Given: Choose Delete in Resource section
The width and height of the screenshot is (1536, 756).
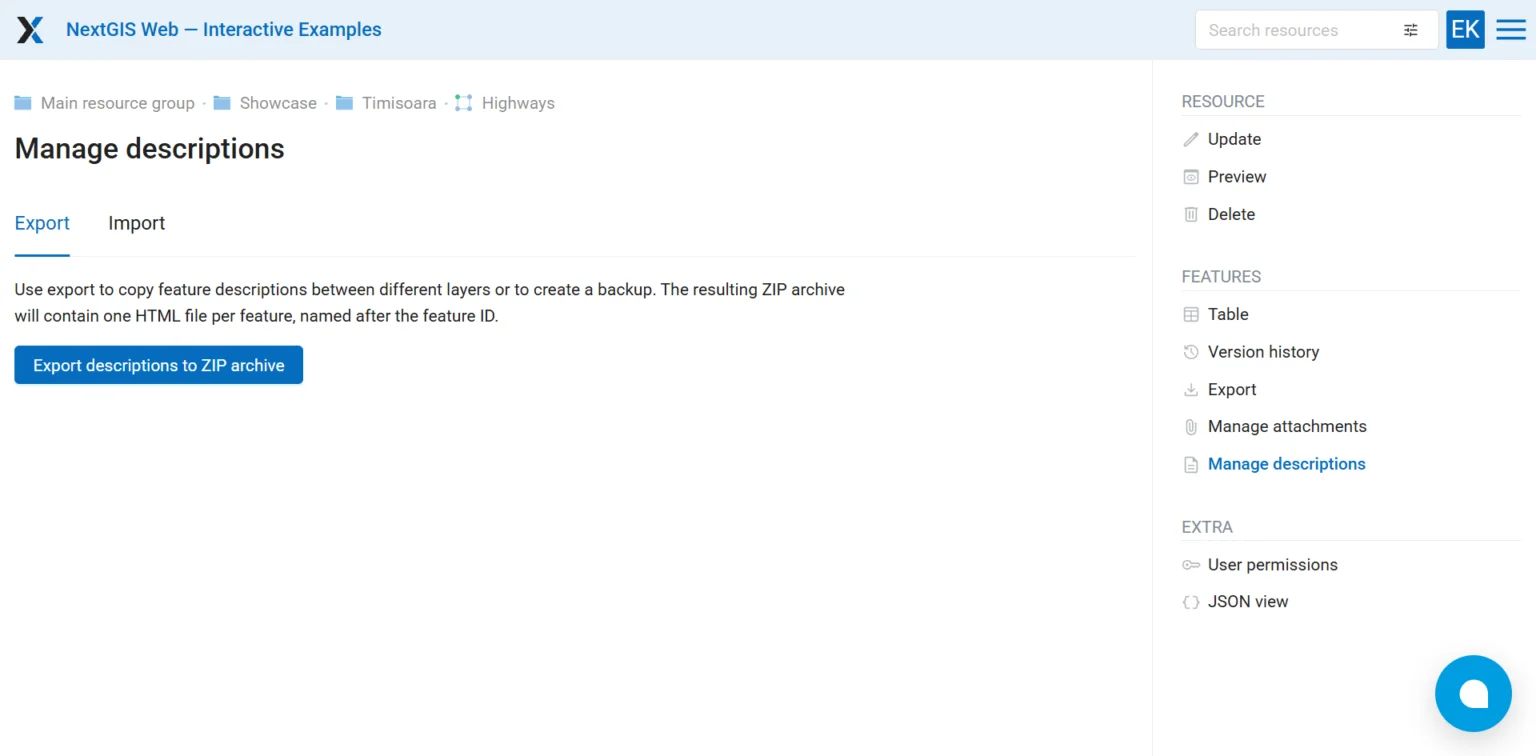Looking at the screenshot, I should point(1231,214).
